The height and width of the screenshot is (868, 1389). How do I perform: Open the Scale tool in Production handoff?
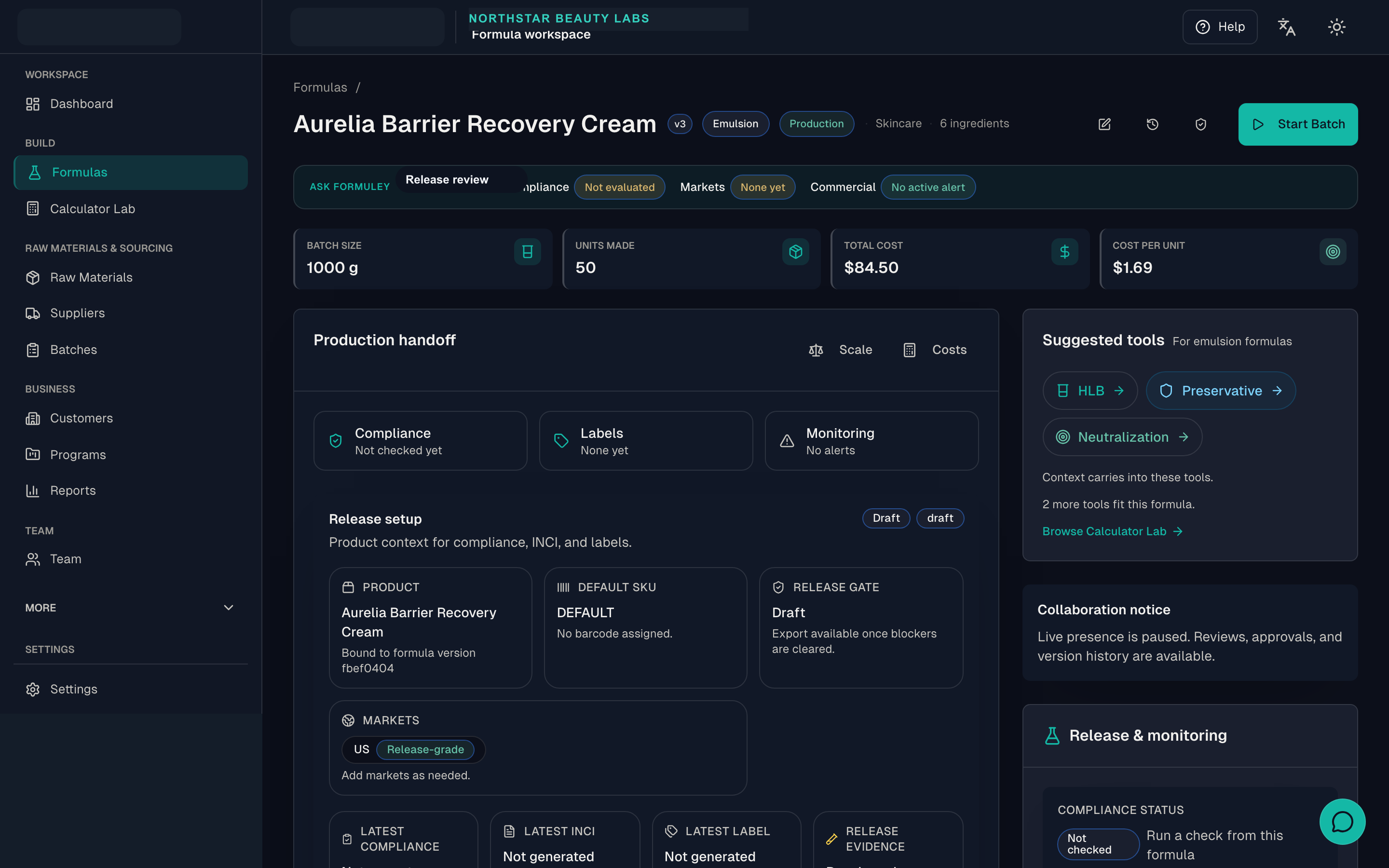(x=840, y=350)
